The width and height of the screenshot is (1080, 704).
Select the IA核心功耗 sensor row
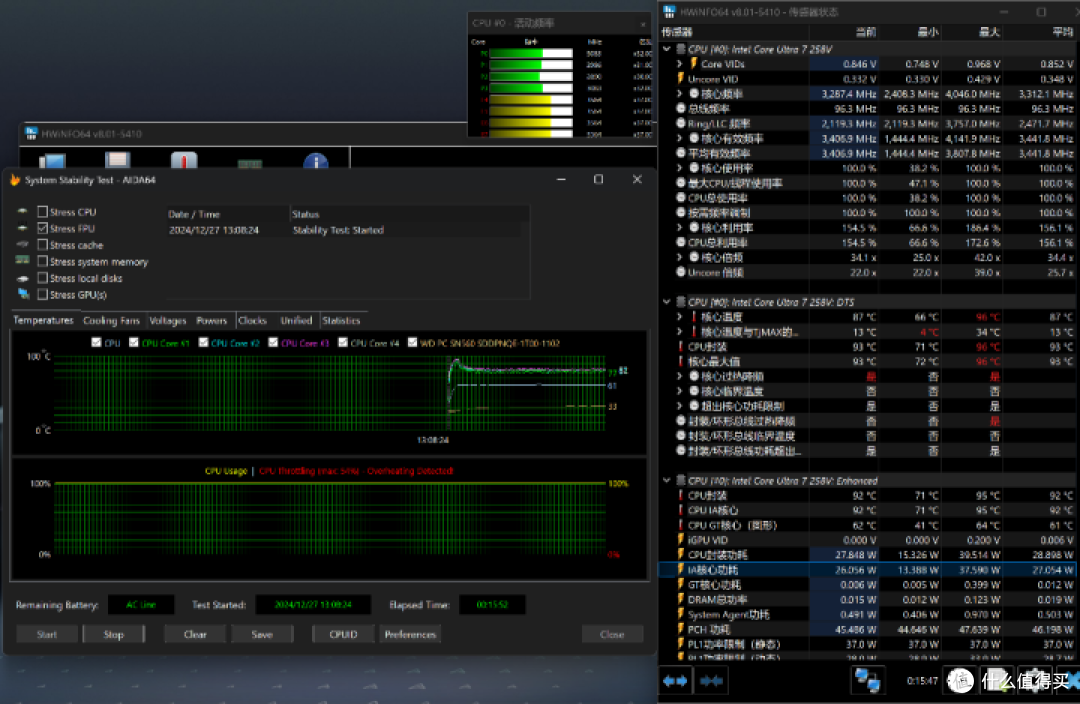(869, 570)
